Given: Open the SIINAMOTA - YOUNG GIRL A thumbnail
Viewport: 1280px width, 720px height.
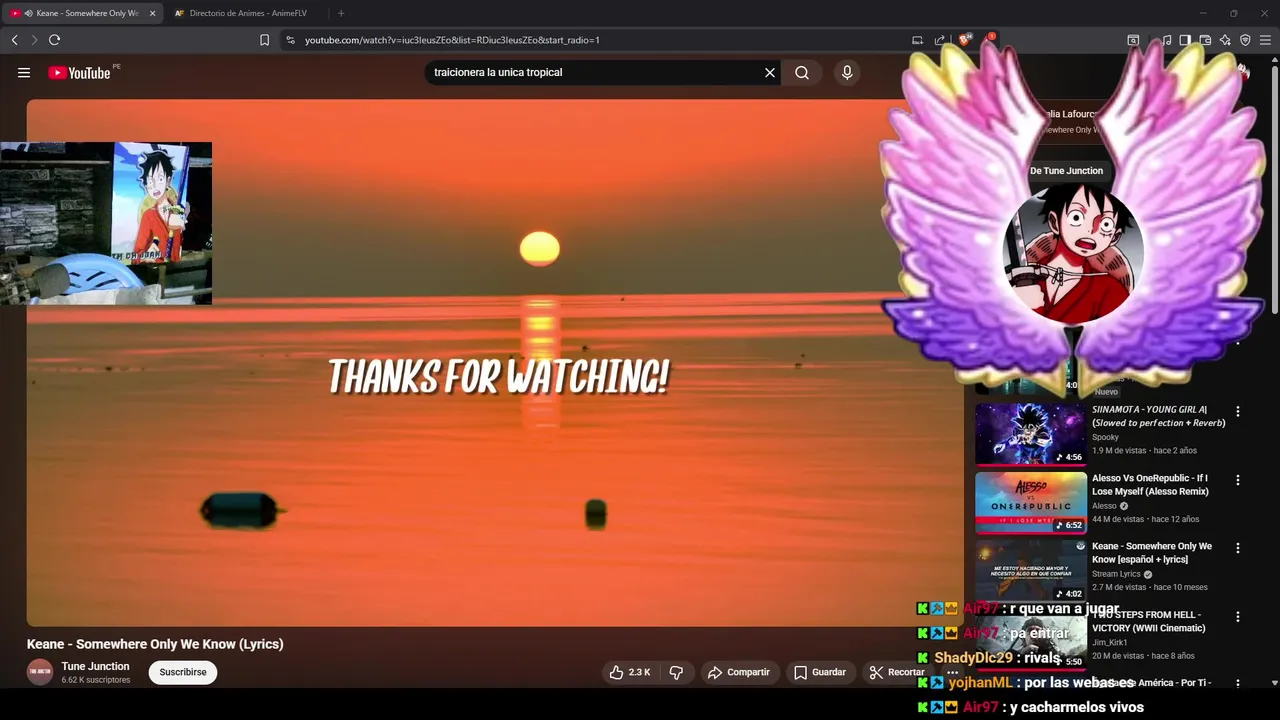Looking at the screenshot, I should point(1031,434).
